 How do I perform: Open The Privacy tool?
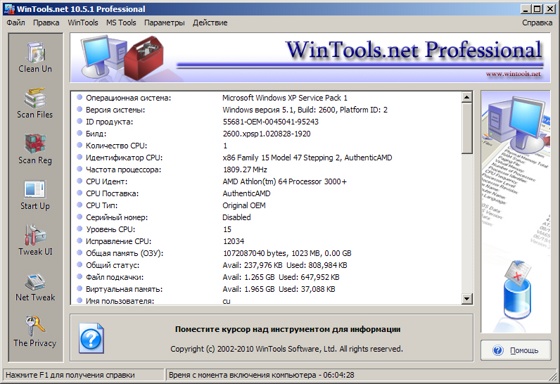pos(35,331)
